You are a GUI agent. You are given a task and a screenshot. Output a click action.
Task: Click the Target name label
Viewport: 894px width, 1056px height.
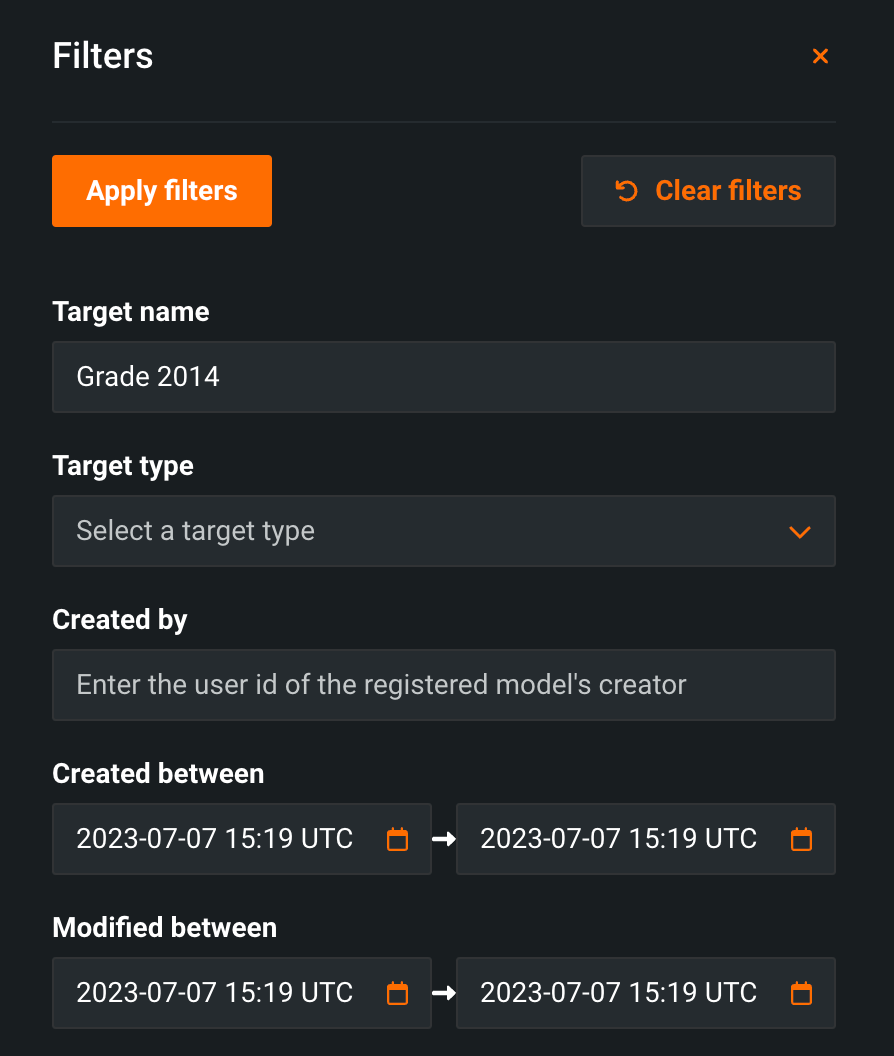tap(131, 312)
